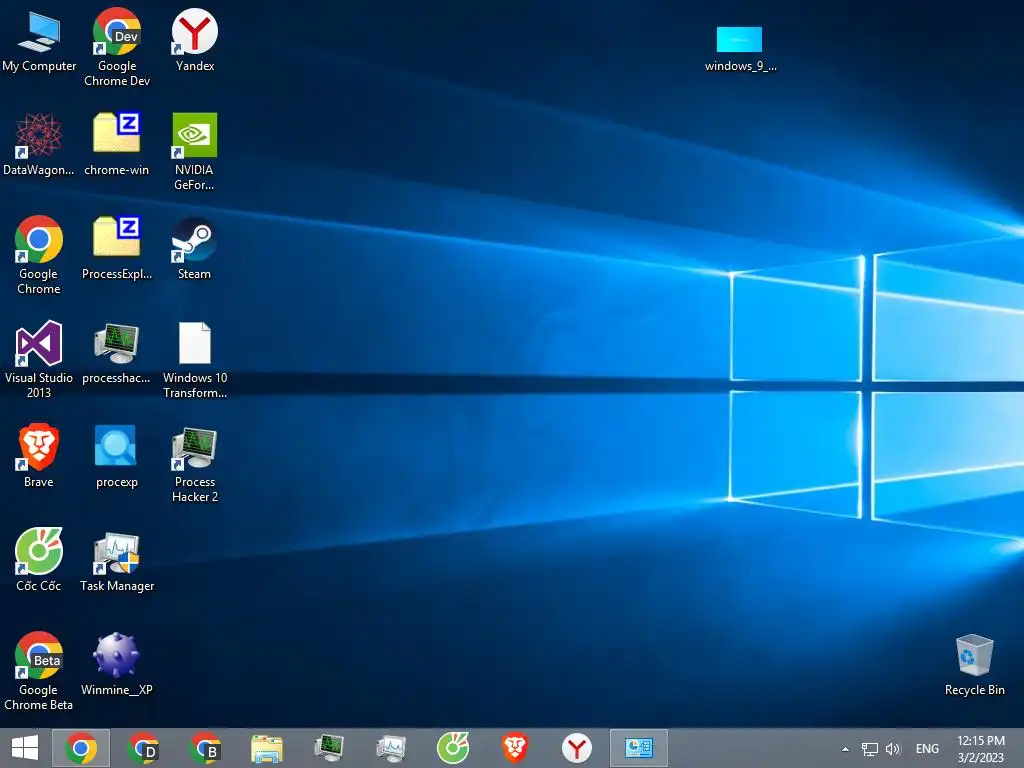Open the Start menu button
Screen dimensions: 1024x768
point(25,748)
